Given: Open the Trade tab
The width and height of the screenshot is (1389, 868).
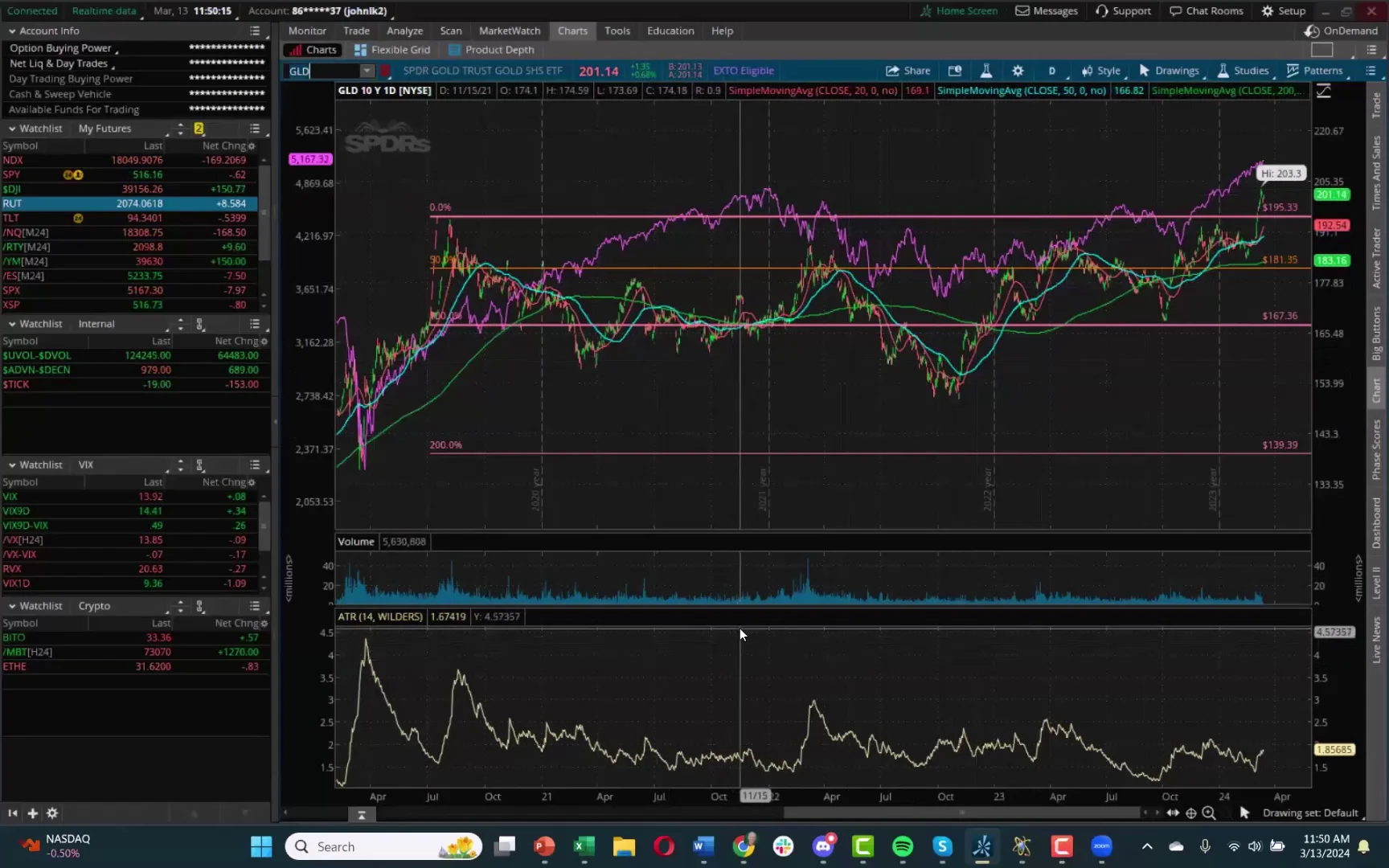Looking at the screenshot, I should 356,31.
